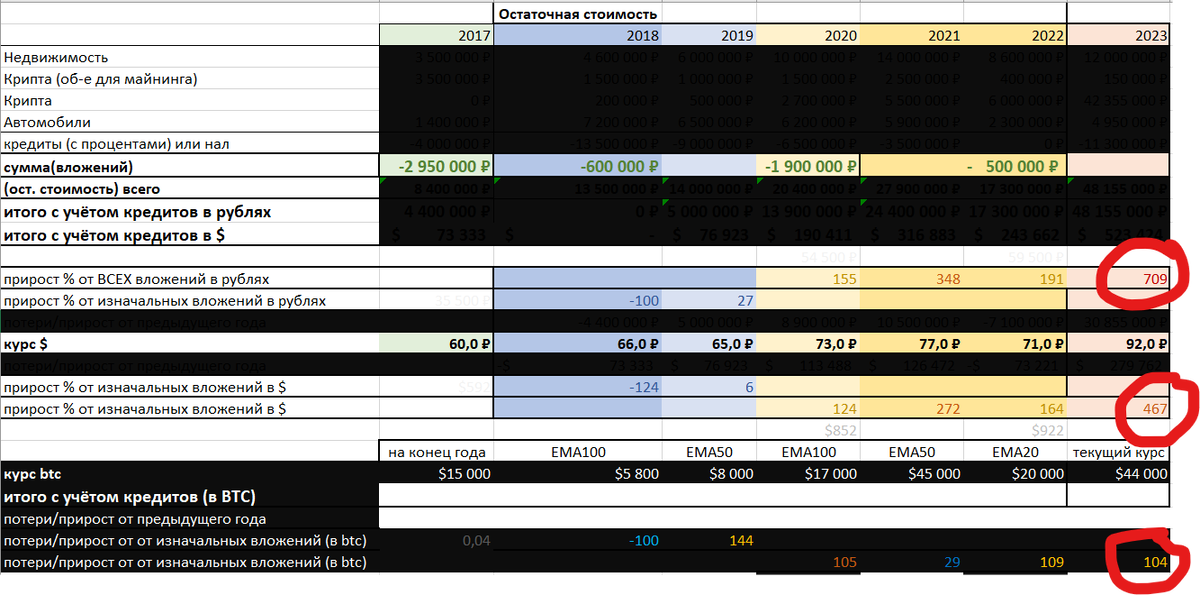Click the 77,0 ₽ dollar rate cell

point(911,344)
